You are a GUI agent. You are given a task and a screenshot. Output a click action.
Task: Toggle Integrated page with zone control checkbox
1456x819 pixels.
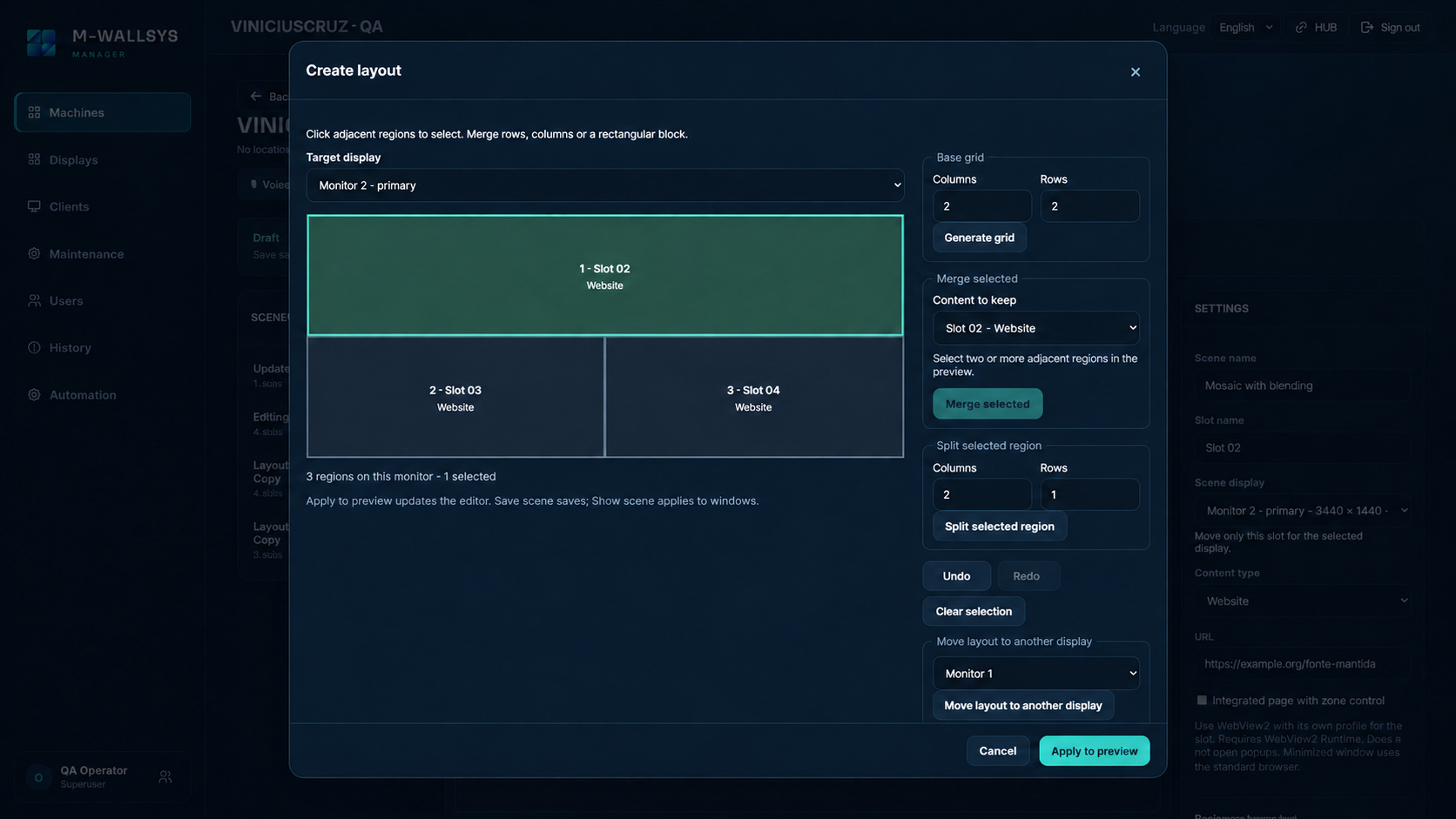coord(1202,700)
